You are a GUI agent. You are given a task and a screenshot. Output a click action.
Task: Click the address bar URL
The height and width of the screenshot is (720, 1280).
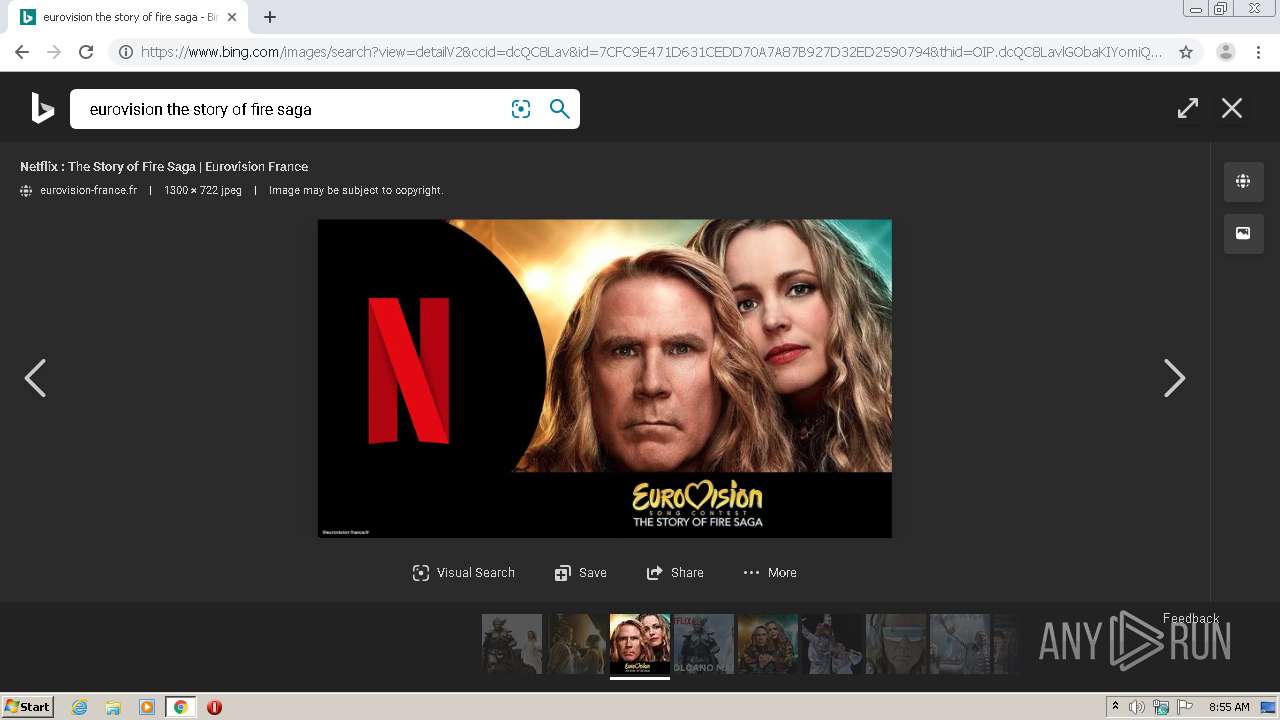651,52
